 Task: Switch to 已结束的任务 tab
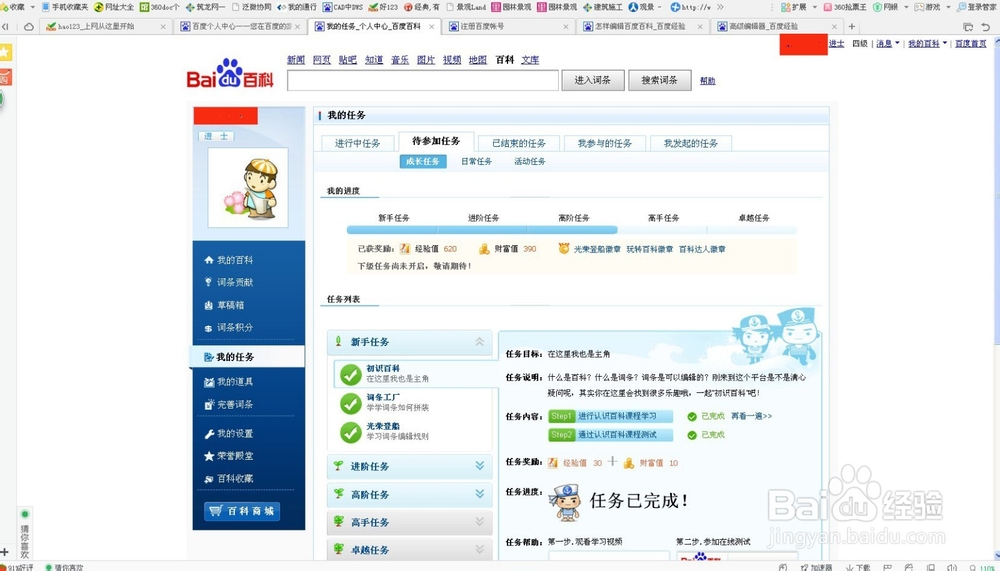[x=518, y=143]
